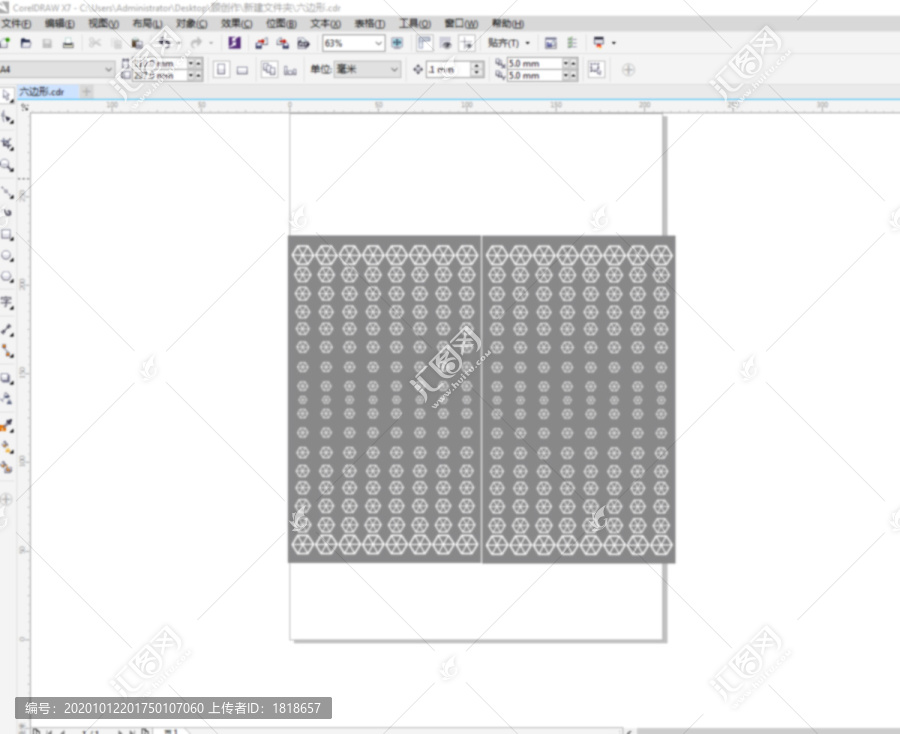This screenshot has height=734, width=900.
Task: Click the full-screen preview icon beside zoom
Action: point(397,43)
